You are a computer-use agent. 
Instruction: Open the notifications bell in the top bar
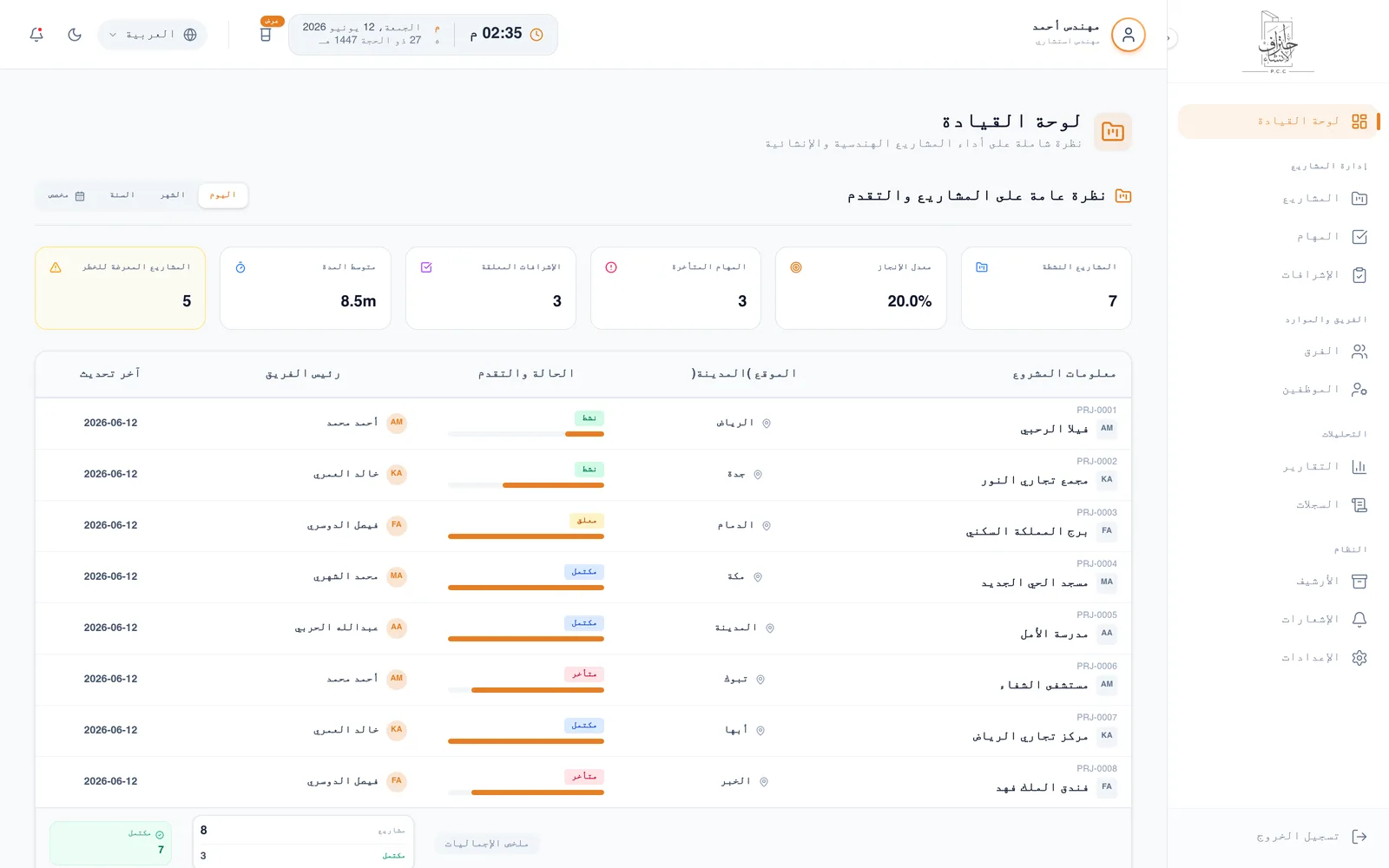click(36, 35)
